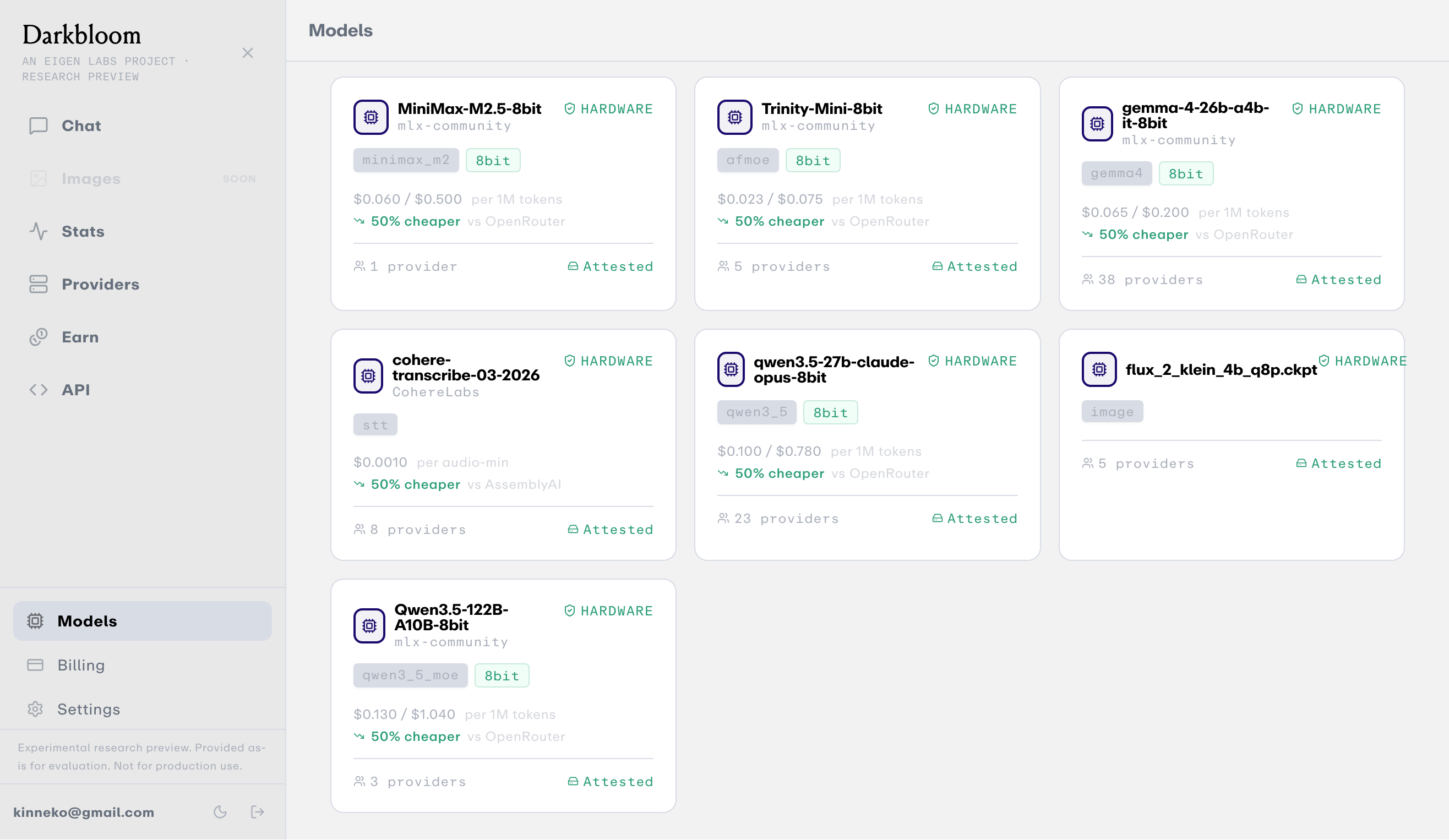This screenshot has height=840, width=1449.
Task: Click the Attested label on flux_2_klein card
Action: point(1338,463)
